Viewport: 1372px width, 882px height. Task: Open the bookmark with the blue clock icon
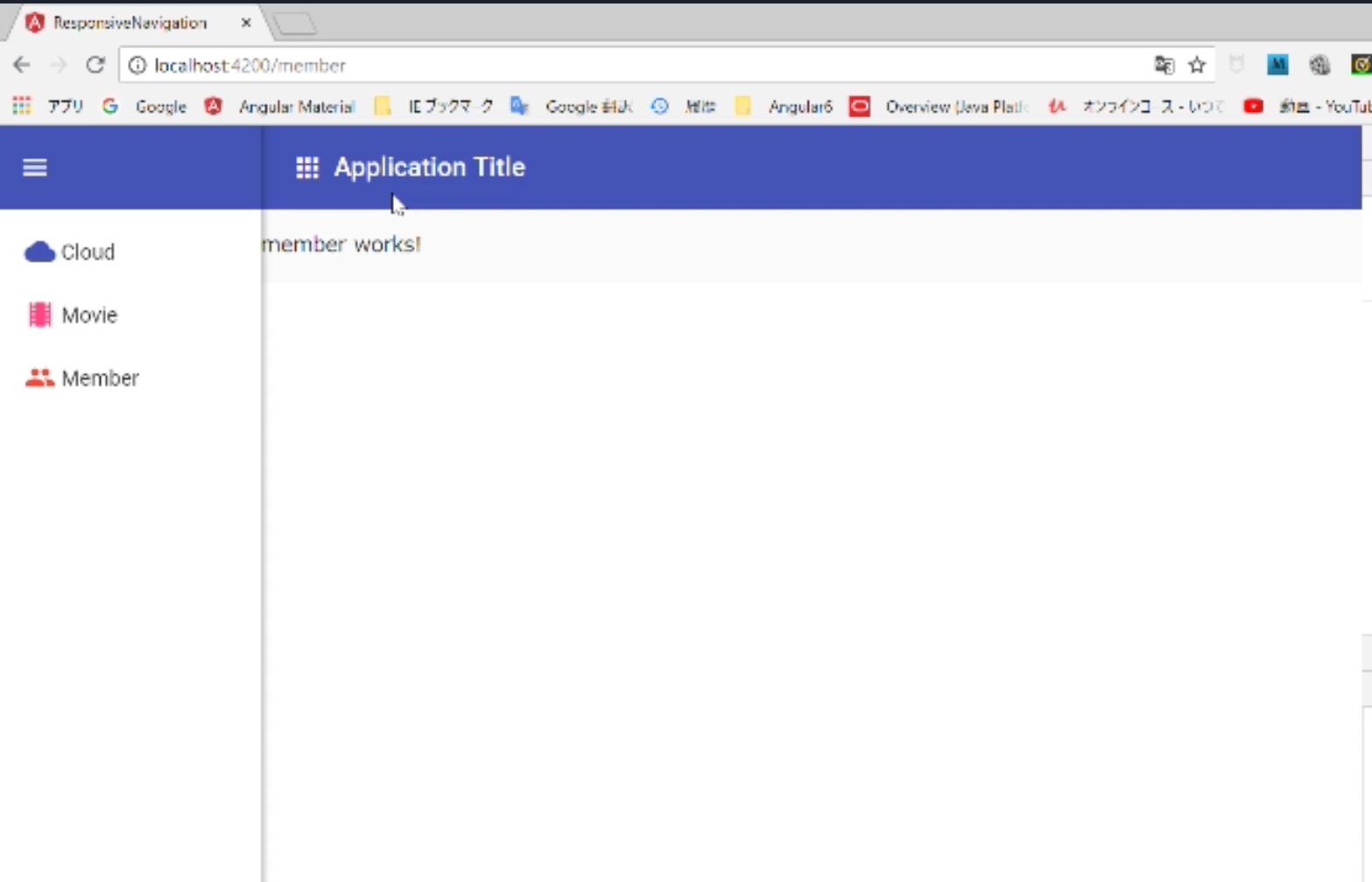point(684,107)
